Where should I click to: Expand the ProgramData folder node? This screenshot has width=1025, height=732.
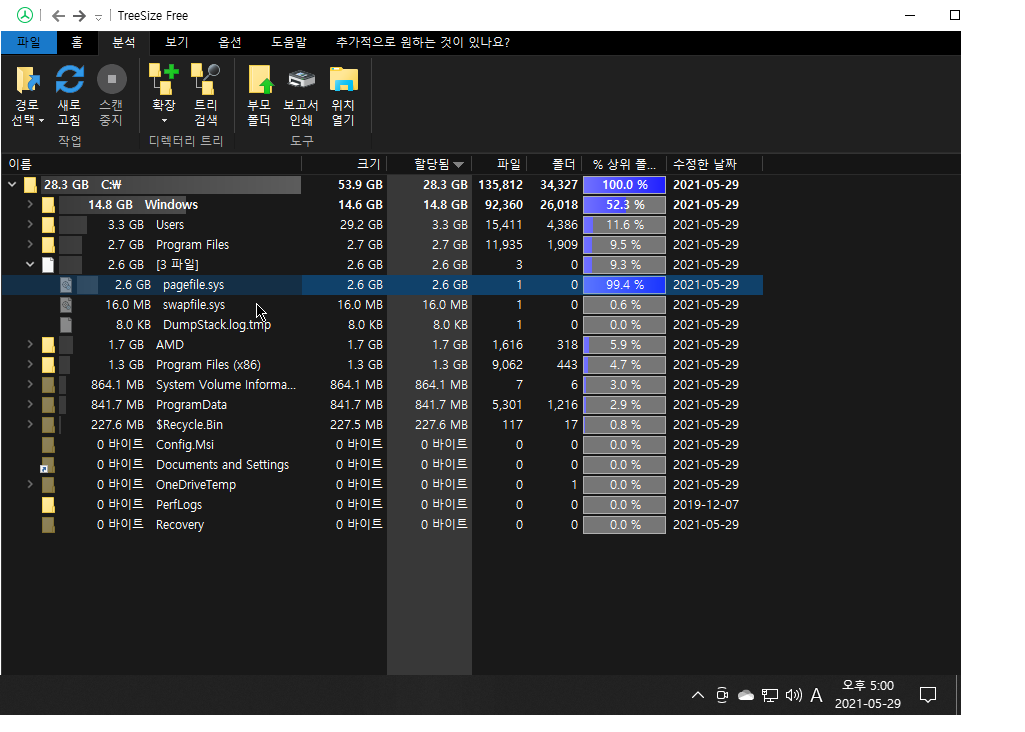click(30, 405)
